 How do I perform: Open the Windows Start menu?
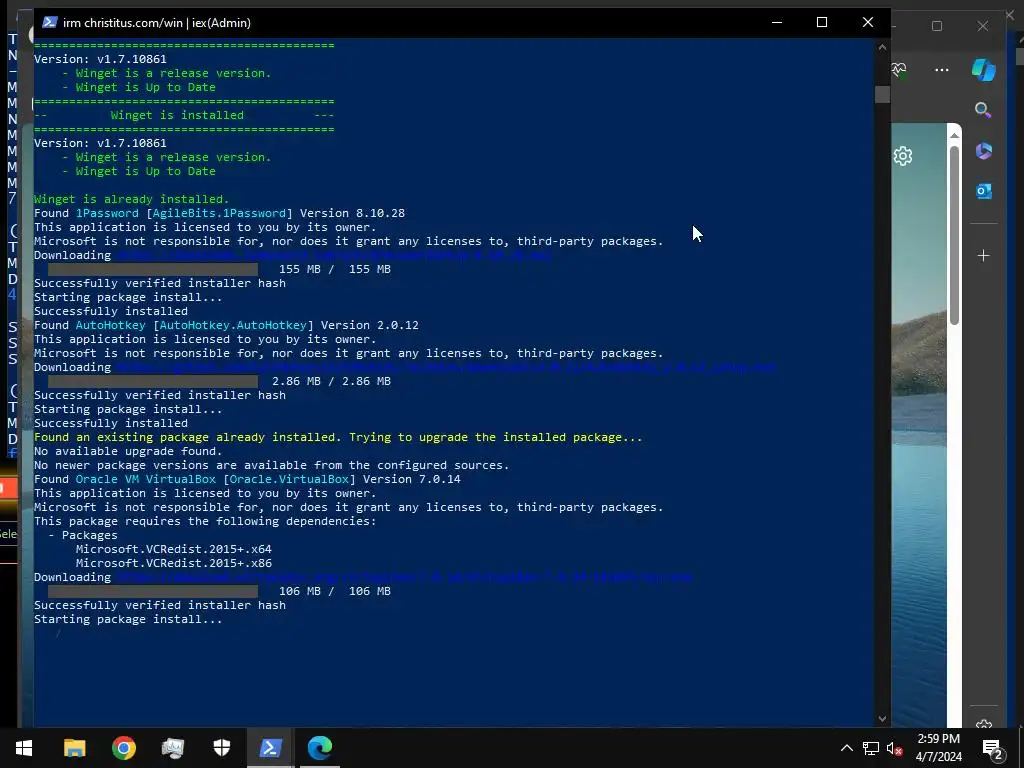pos(24,748)
